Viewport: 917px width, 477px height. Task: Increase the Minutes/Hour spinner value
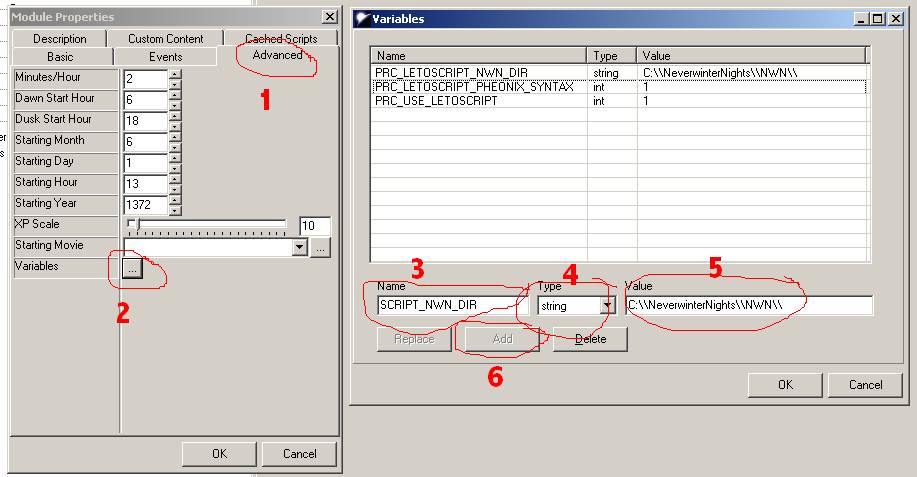[x=175, y=73]
